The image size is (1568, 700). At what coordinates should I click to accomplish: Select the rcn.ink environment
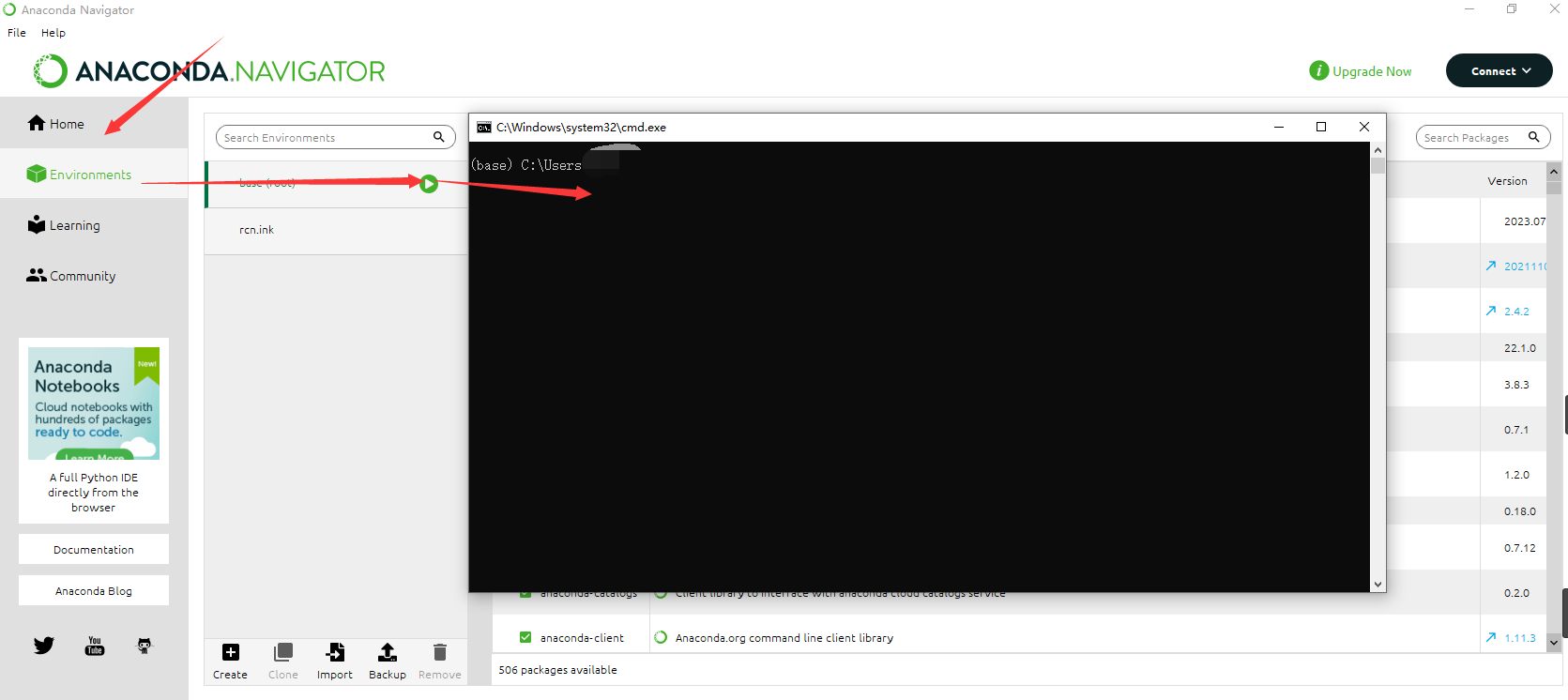tap(336, 230)
